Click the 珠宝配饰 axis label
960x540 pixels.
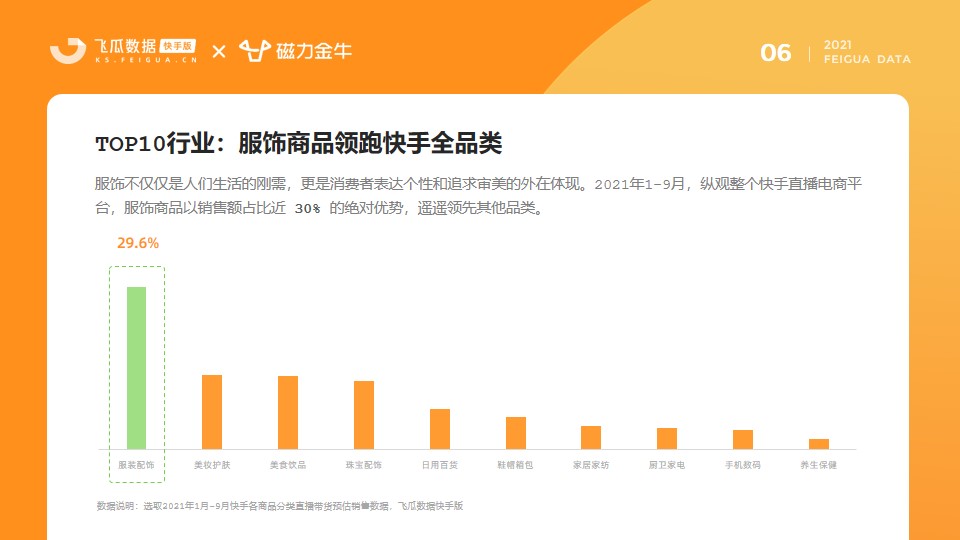(x=364, y=465)
